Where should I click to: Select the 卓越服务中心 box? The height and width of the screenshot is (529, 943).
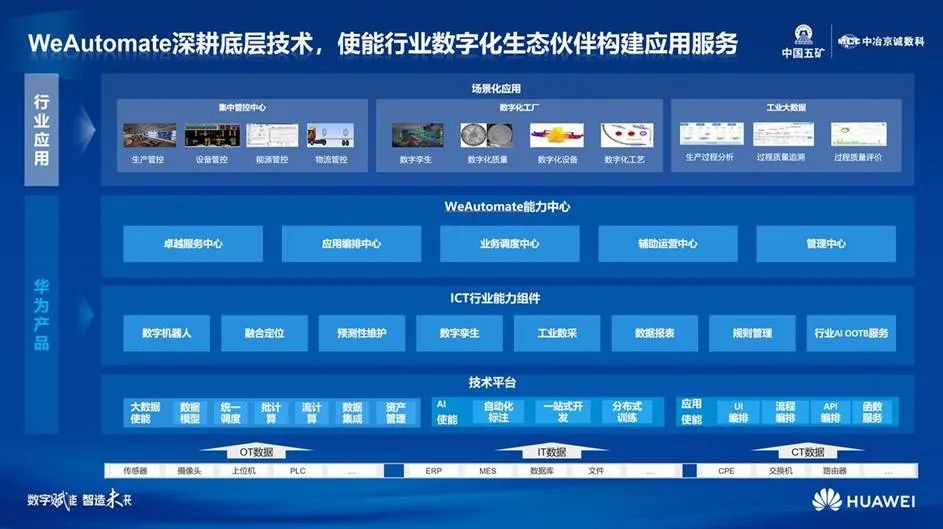tap(193, 243)
